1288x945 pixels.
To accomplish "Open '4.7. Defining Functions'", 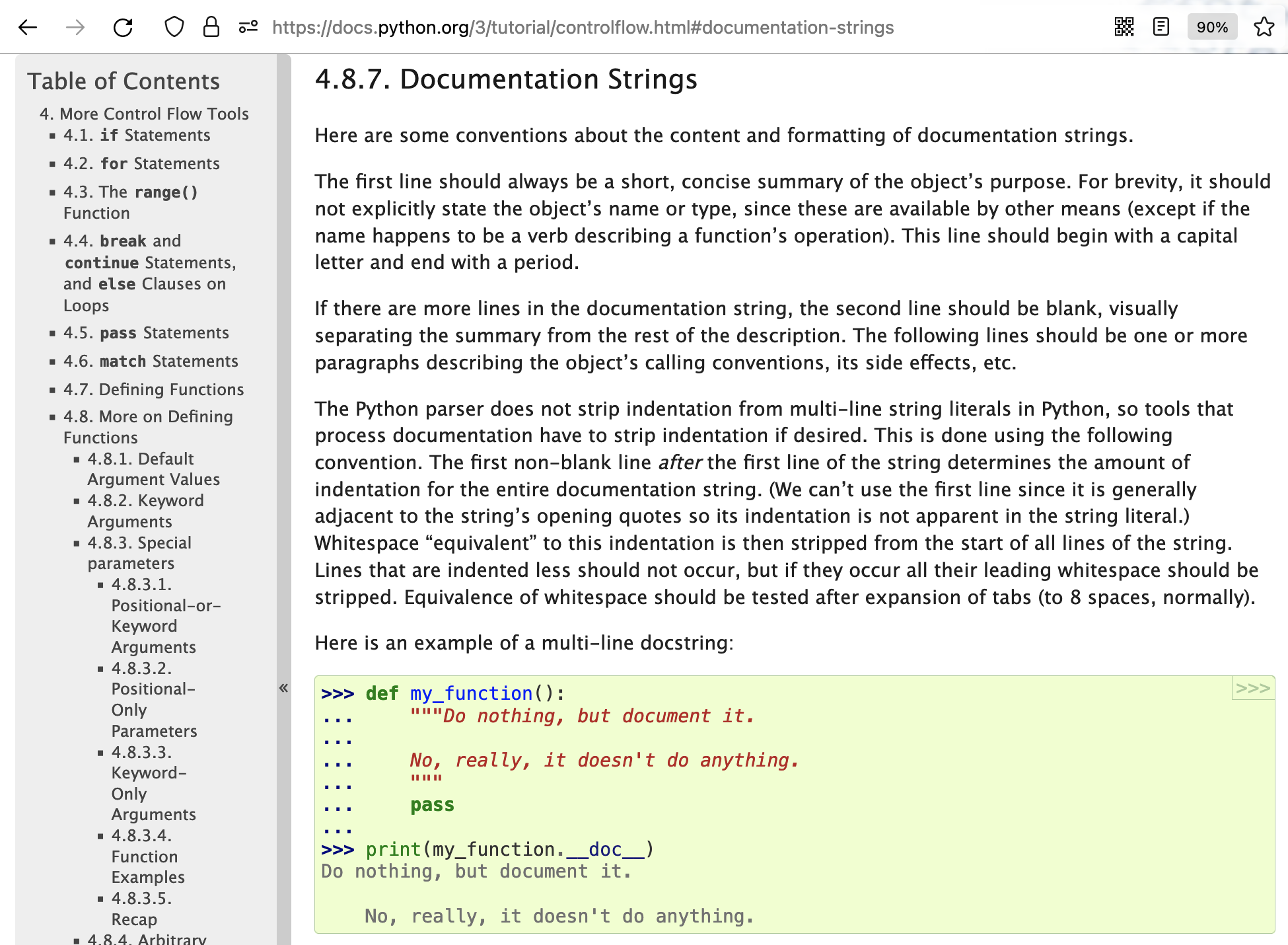I will click(153, 389).
